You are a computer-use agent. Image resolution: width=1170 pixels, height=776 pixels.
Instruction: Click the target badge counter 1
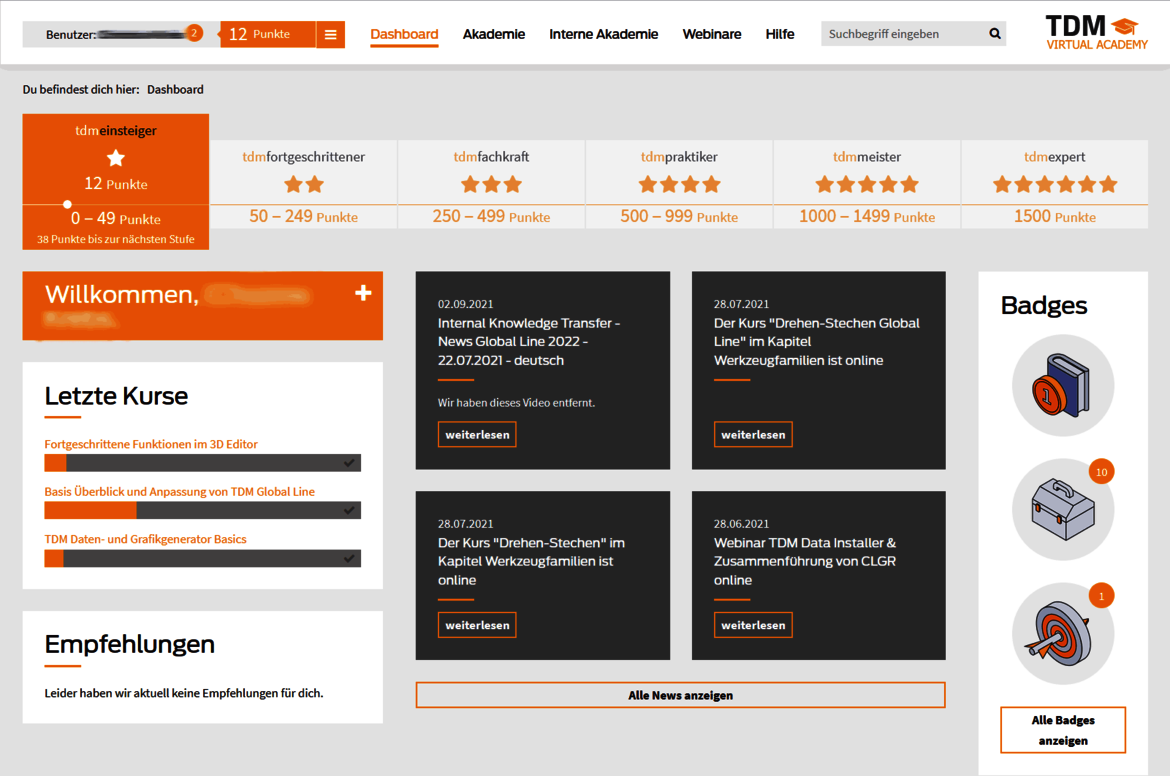[x=1101, y=596]
